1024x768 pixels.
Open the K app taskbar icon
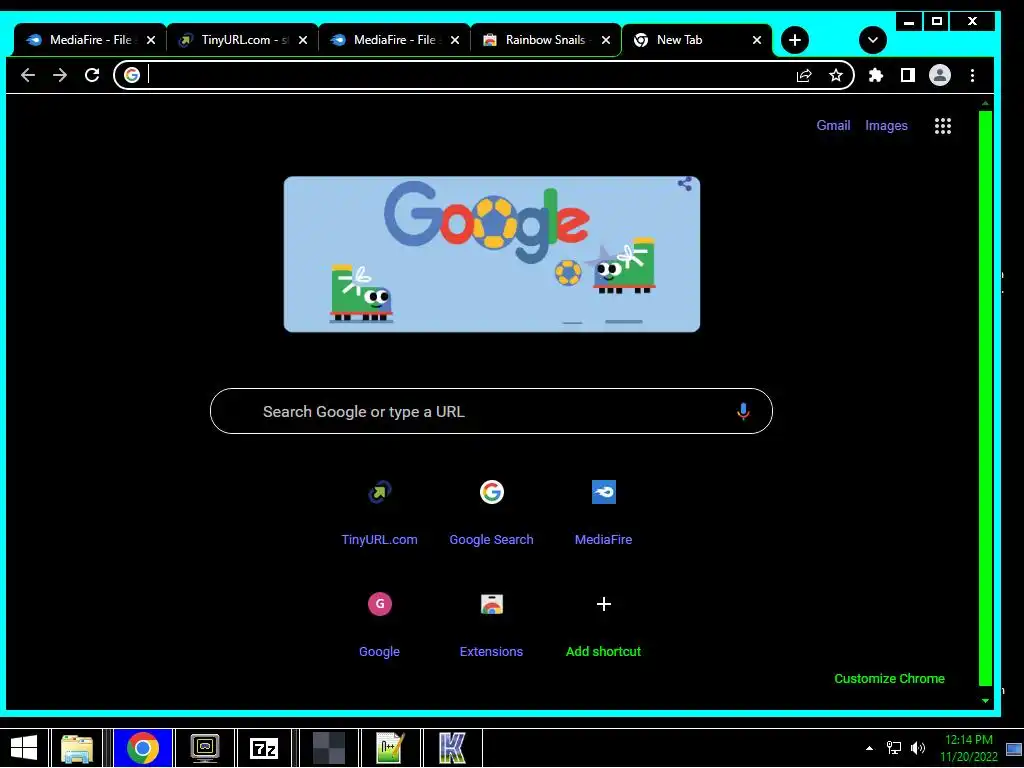tap(452, 748)
